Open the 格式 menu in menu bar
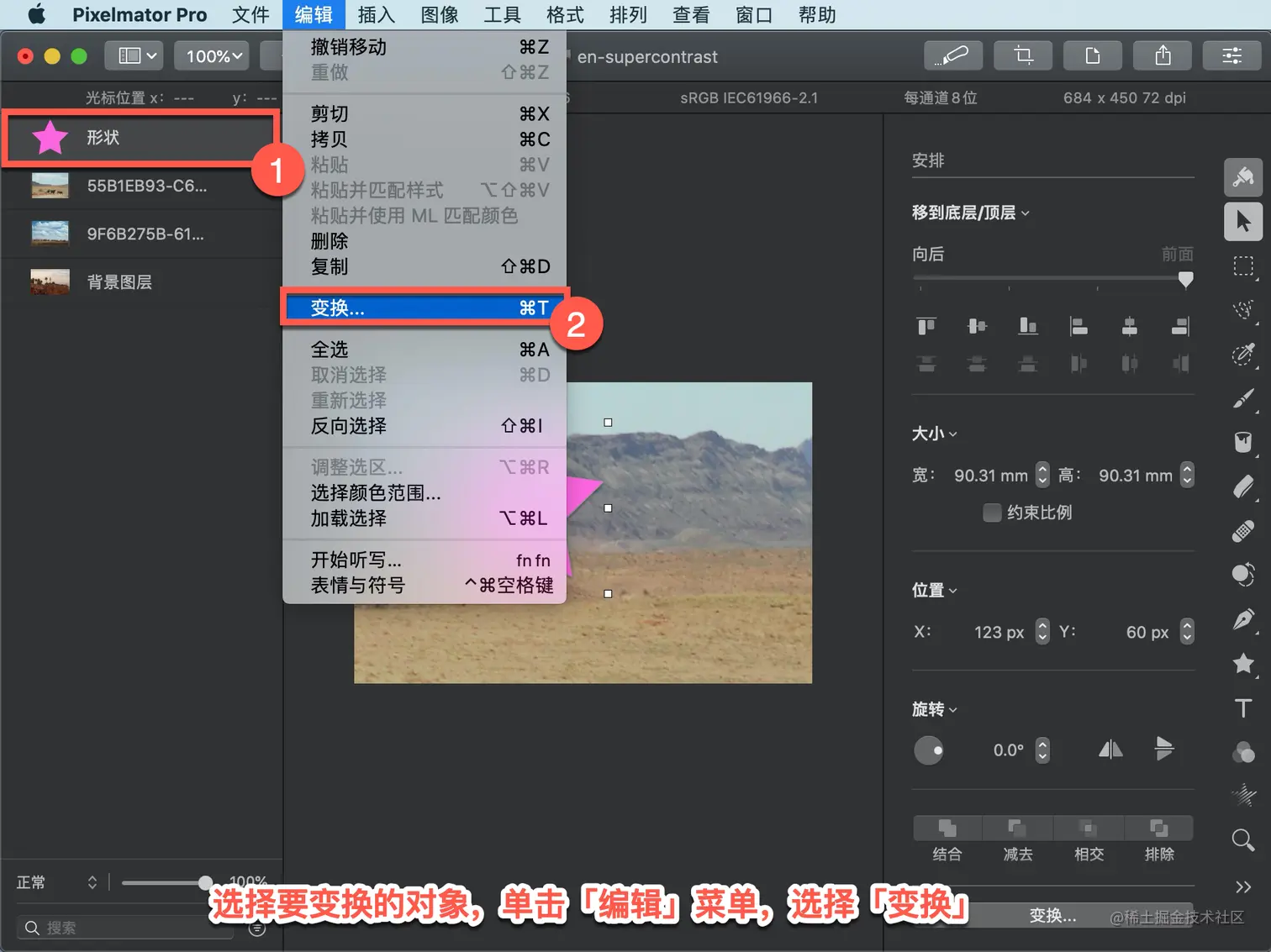Viewport: 1271px width, 952px height. click(565, 14)
